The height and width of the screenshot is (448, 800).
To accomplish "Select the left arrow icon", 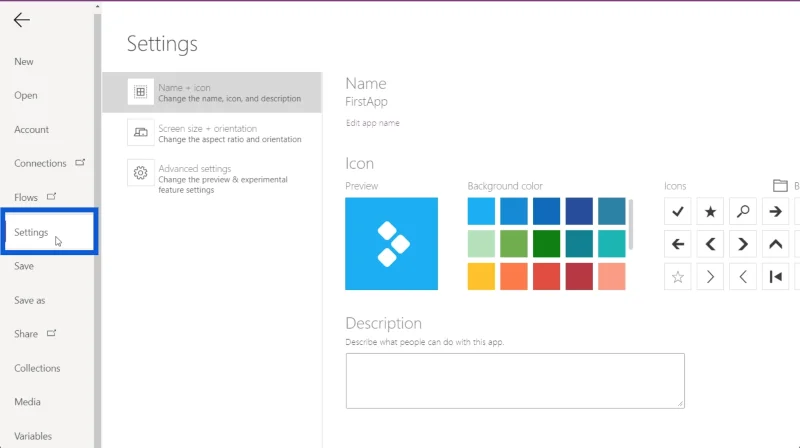I will coord(678,244).
